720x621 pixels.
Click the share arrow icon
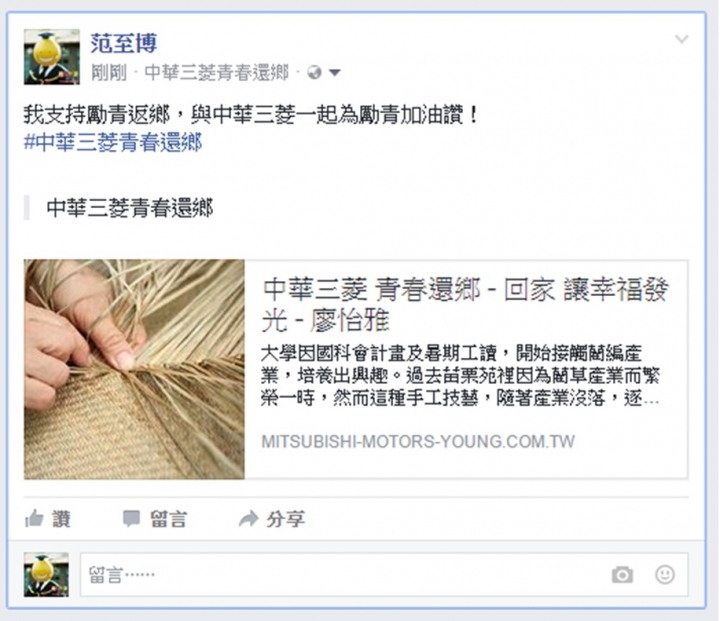click(248, 519)
